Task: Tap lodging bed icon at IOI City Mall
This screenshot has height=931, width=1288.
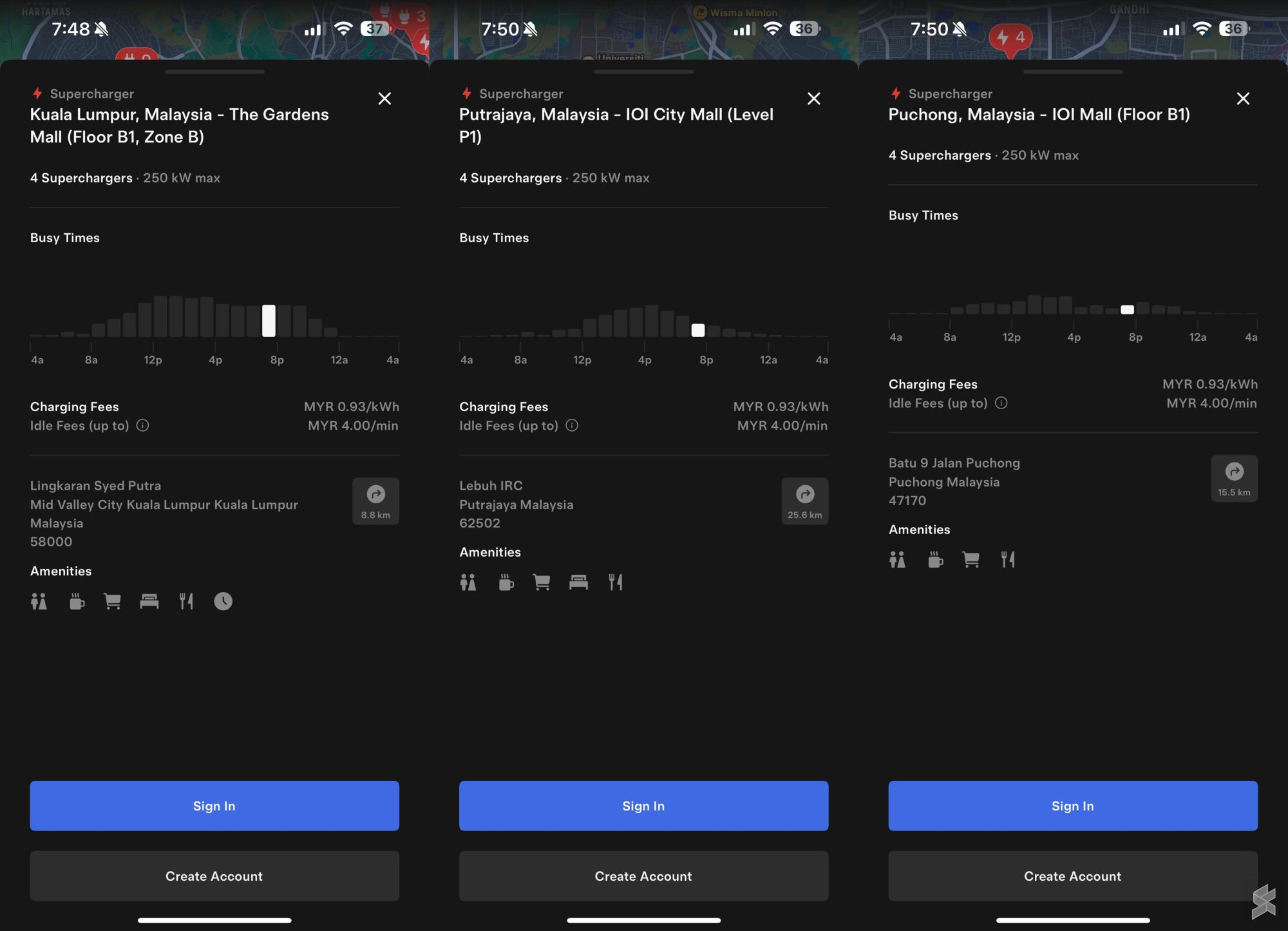Action: (578, 582)
